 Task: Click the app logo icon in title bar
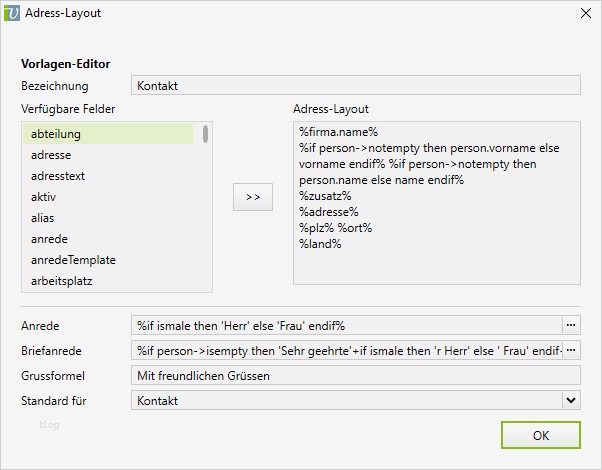(x=13, y=14)
